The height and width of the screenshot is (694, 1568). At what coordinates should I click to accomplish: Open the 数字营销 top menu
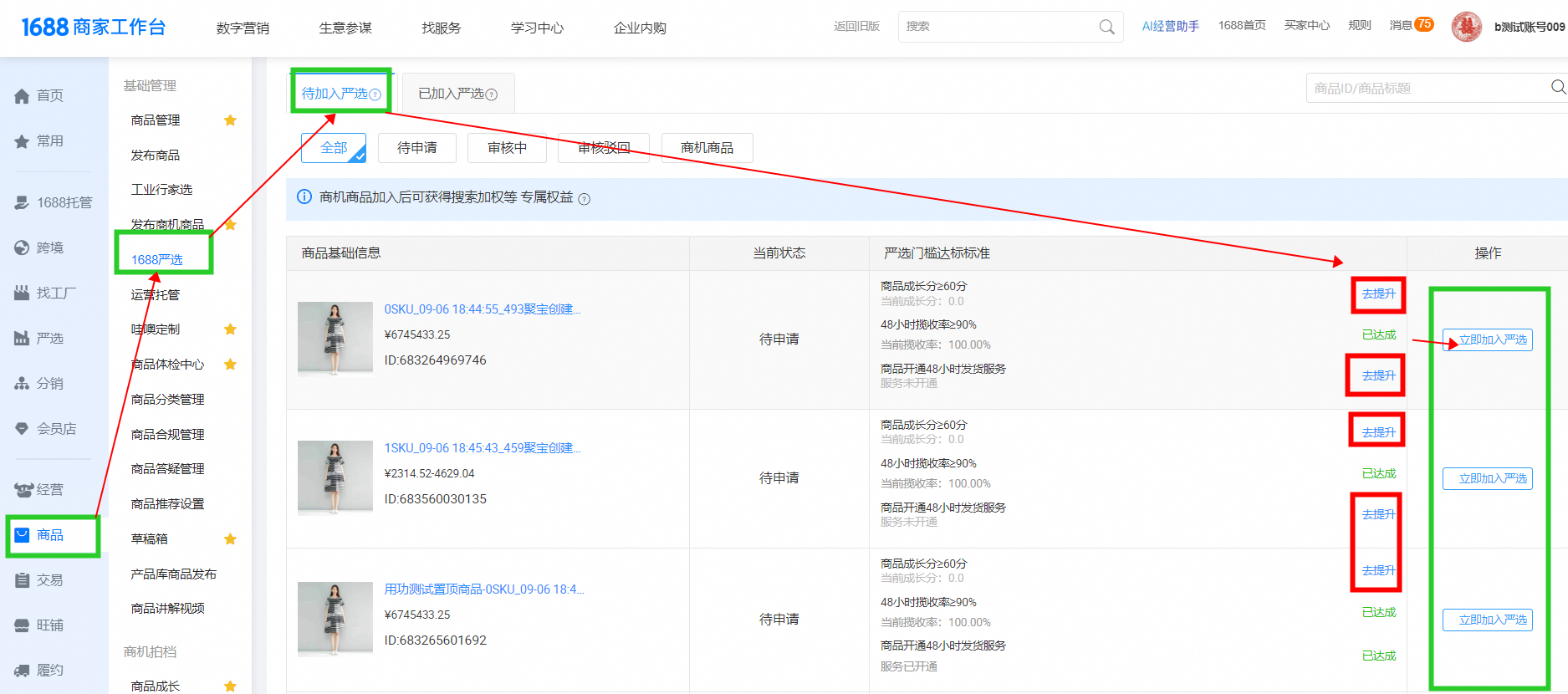pos(243,28)
